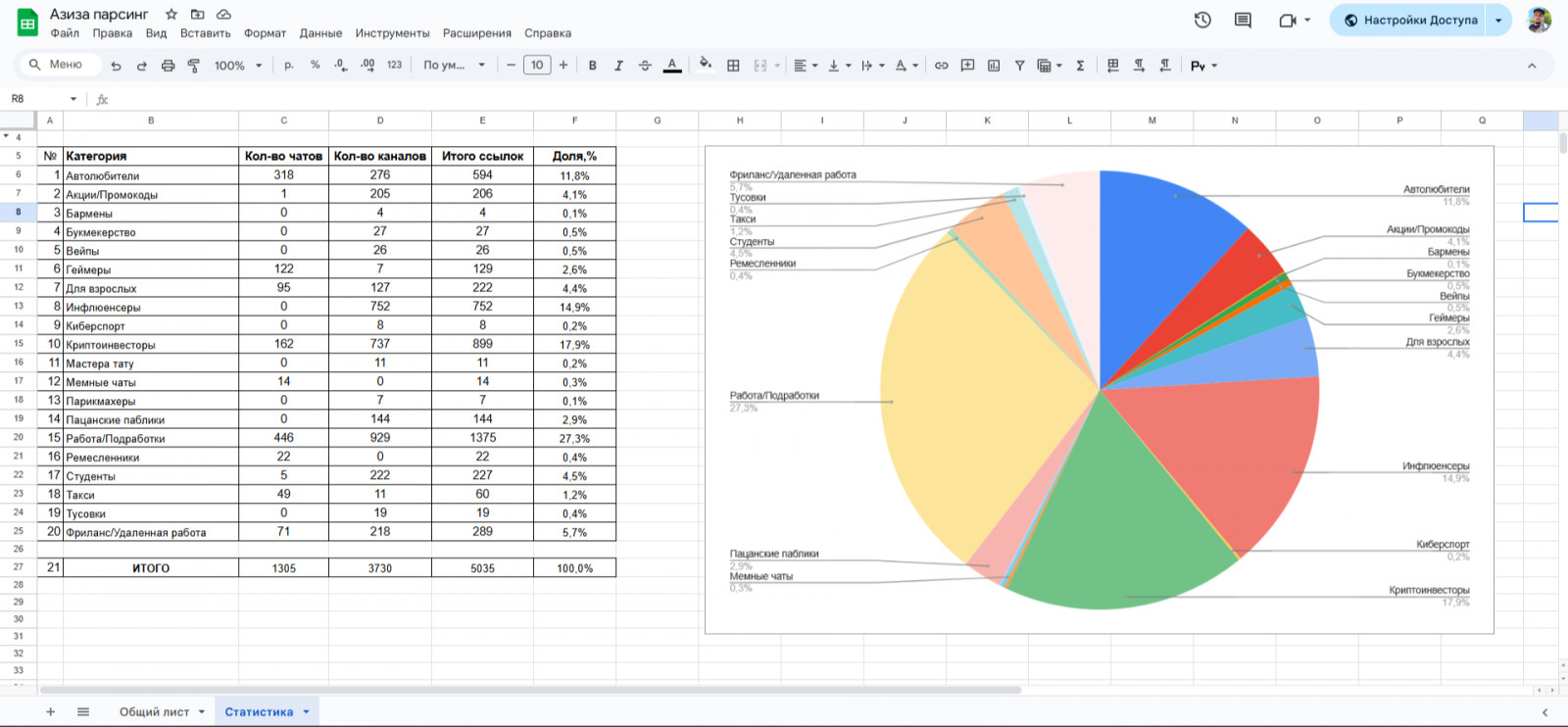
Task: Show the side panel arrow
Action: click(1544, 712)
